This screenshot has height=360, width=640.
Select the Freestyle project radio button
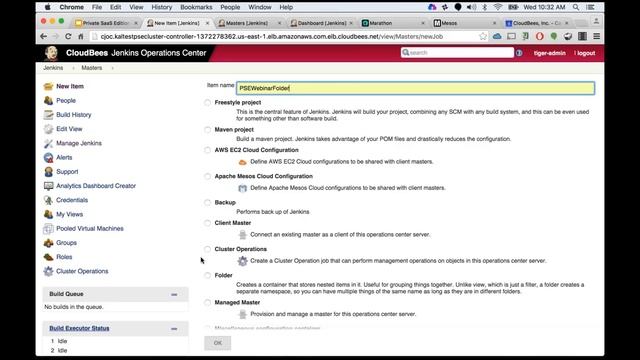pos(207,102)
